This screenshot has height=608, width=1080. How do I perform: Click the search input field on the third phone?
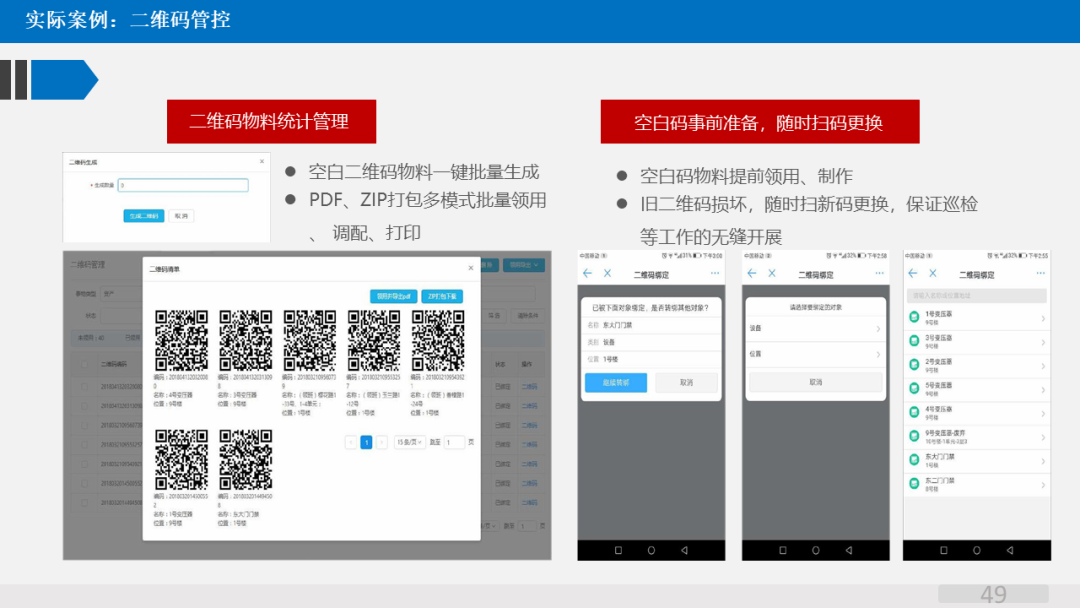click(x=975, y=293)
